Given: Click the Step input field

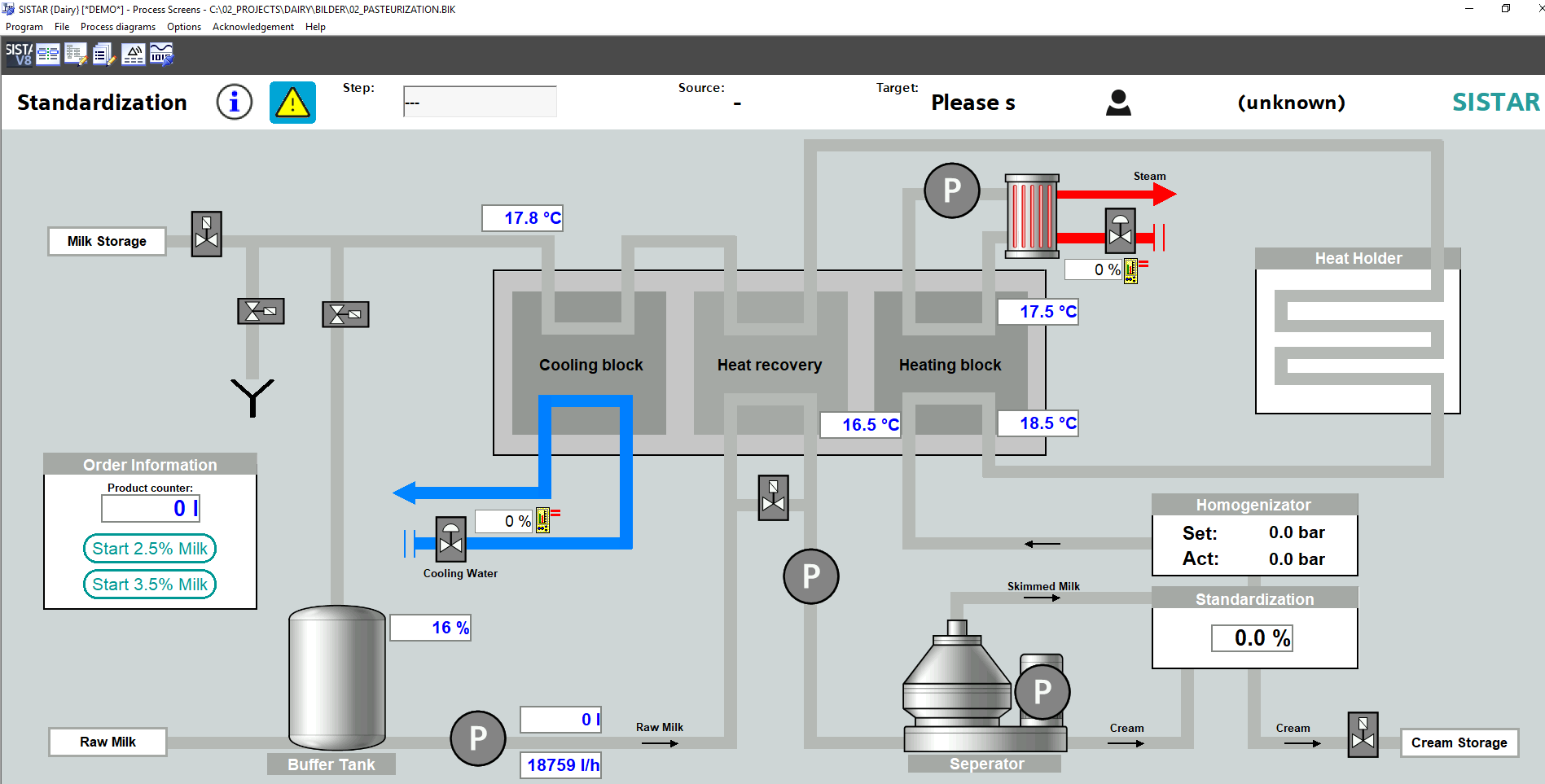Looking at the screenshot, I should coord(480,103).
